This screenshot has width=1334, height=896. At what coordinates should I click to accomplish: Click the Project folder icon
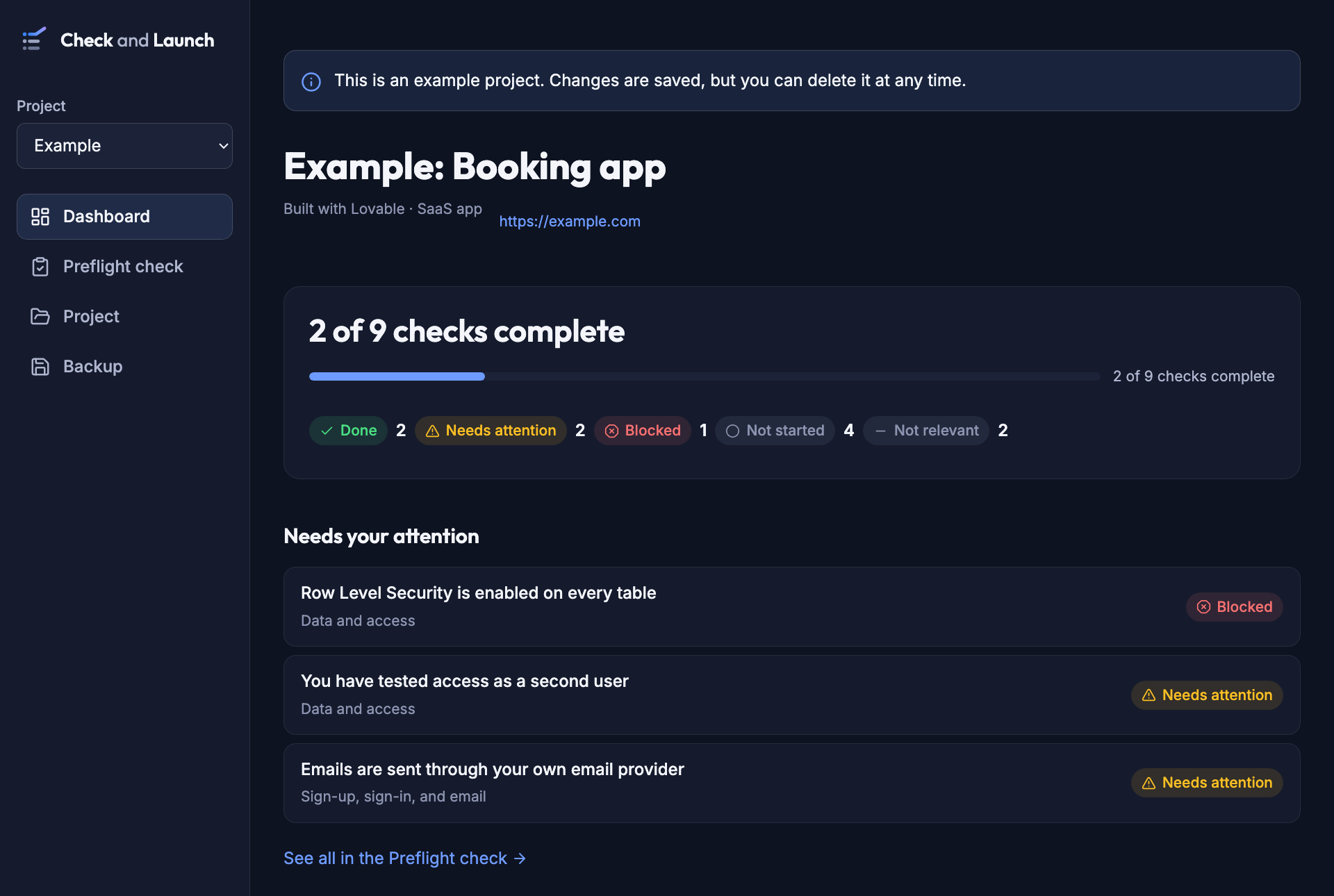coord(40,317)
